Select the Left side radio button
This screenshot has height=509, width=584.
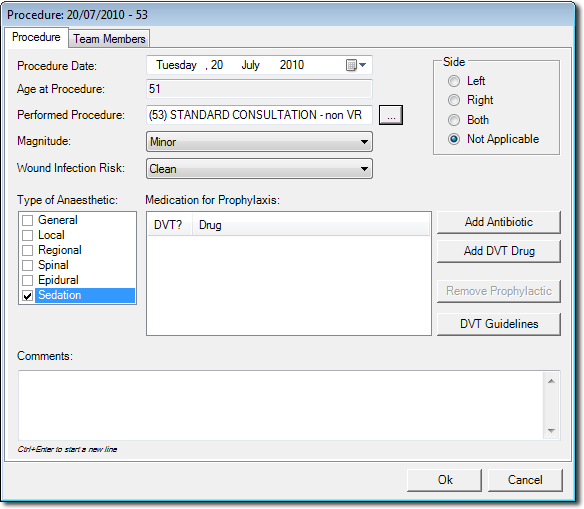[x=454, y=81]
